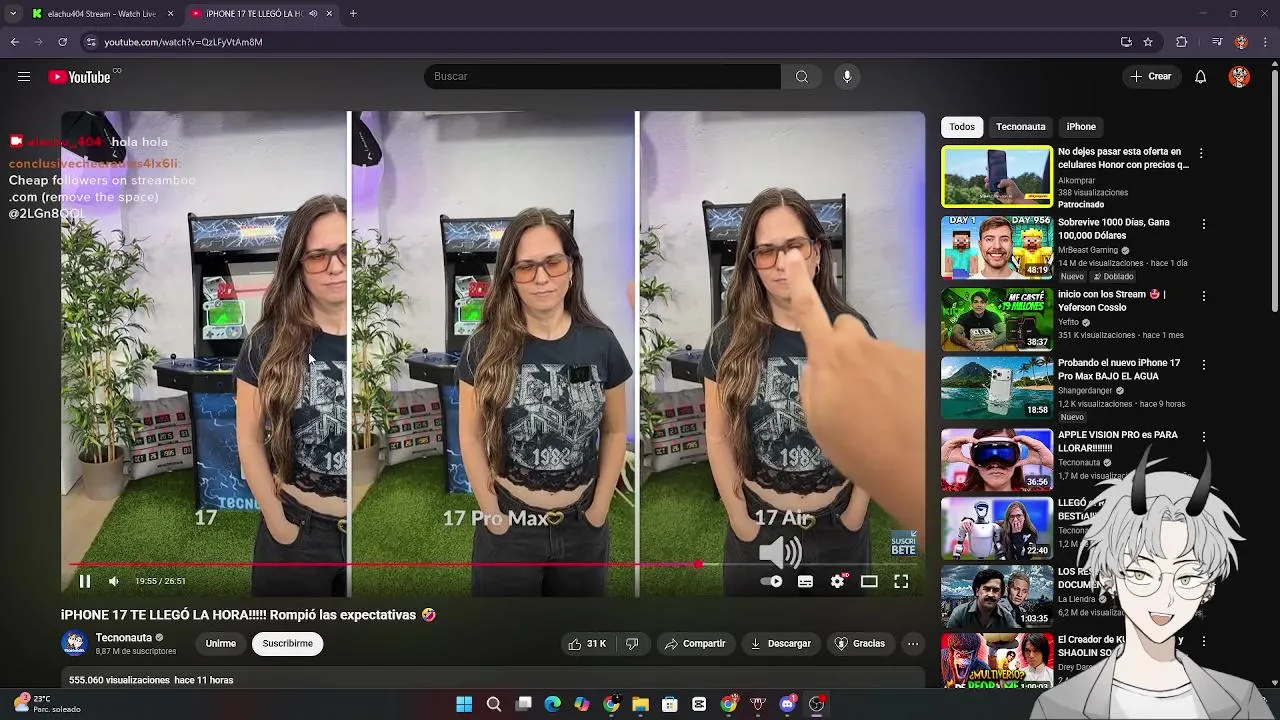1280x720 pixels.
Task: Open the browser extensions puzzle icon
Action: [1182, 42]
